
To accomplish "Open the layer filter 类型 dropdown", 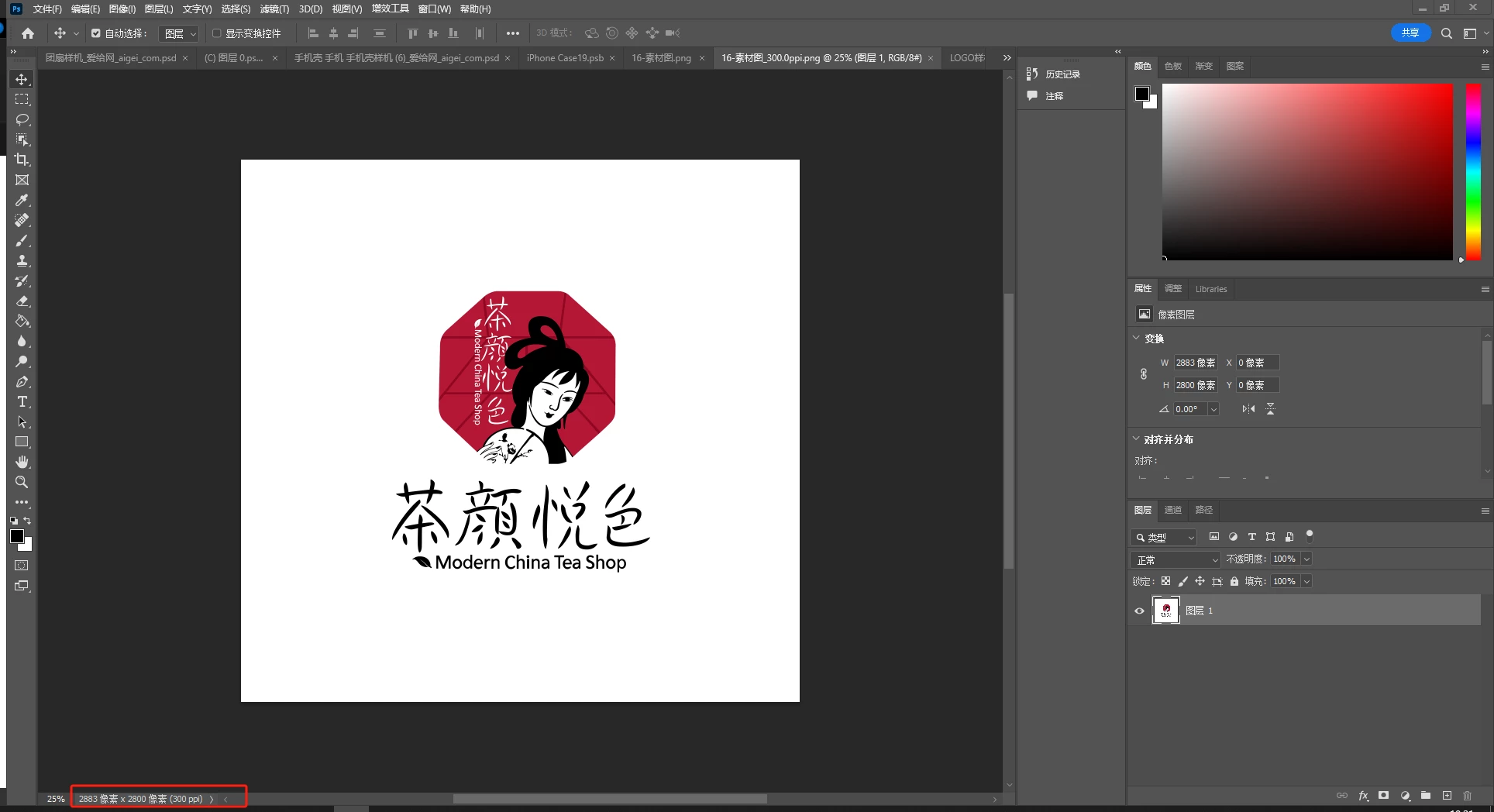I will [1164, 537].
